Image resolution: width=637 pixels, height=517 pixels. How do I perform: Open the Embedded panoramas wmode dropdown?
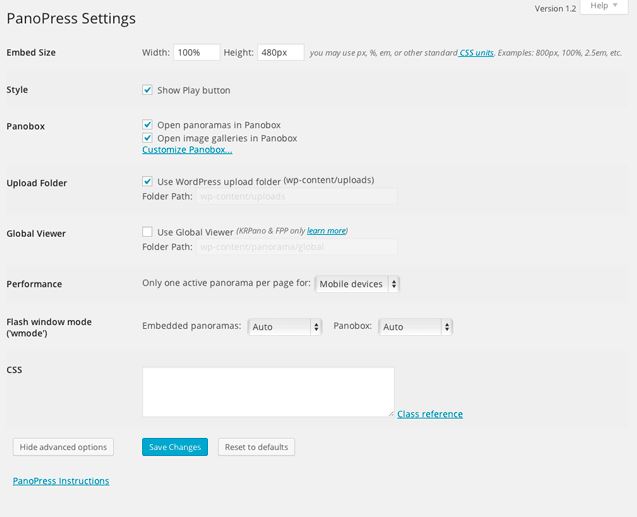285,327
